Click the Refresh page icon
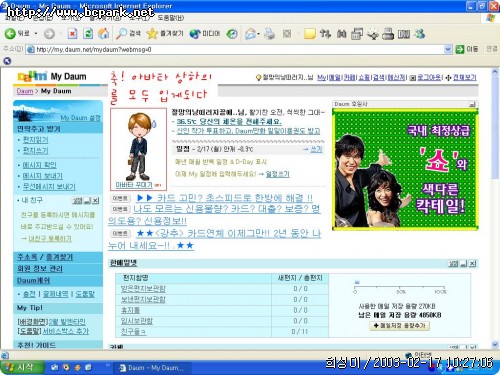The width and height of the screenshot is (500, 375). (x=88, y=33)
